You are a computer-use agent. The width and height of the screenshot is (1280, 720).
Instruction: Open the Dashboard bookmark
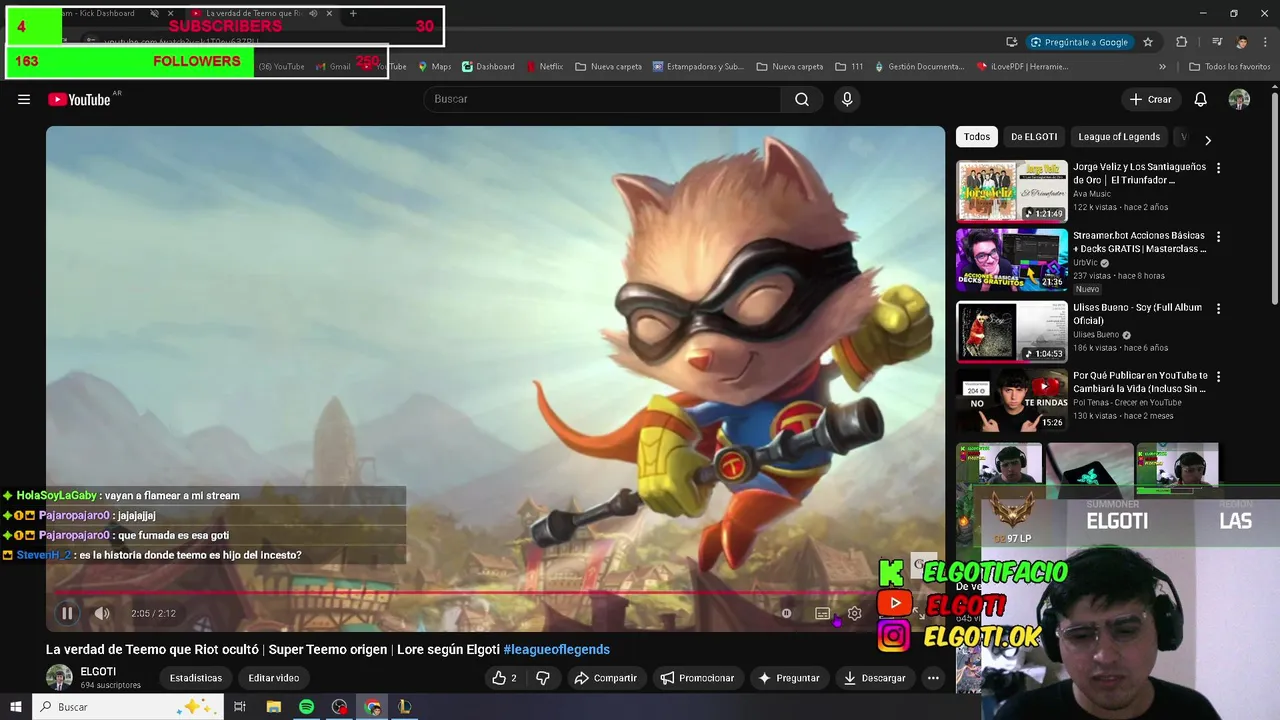pos(488,67)
